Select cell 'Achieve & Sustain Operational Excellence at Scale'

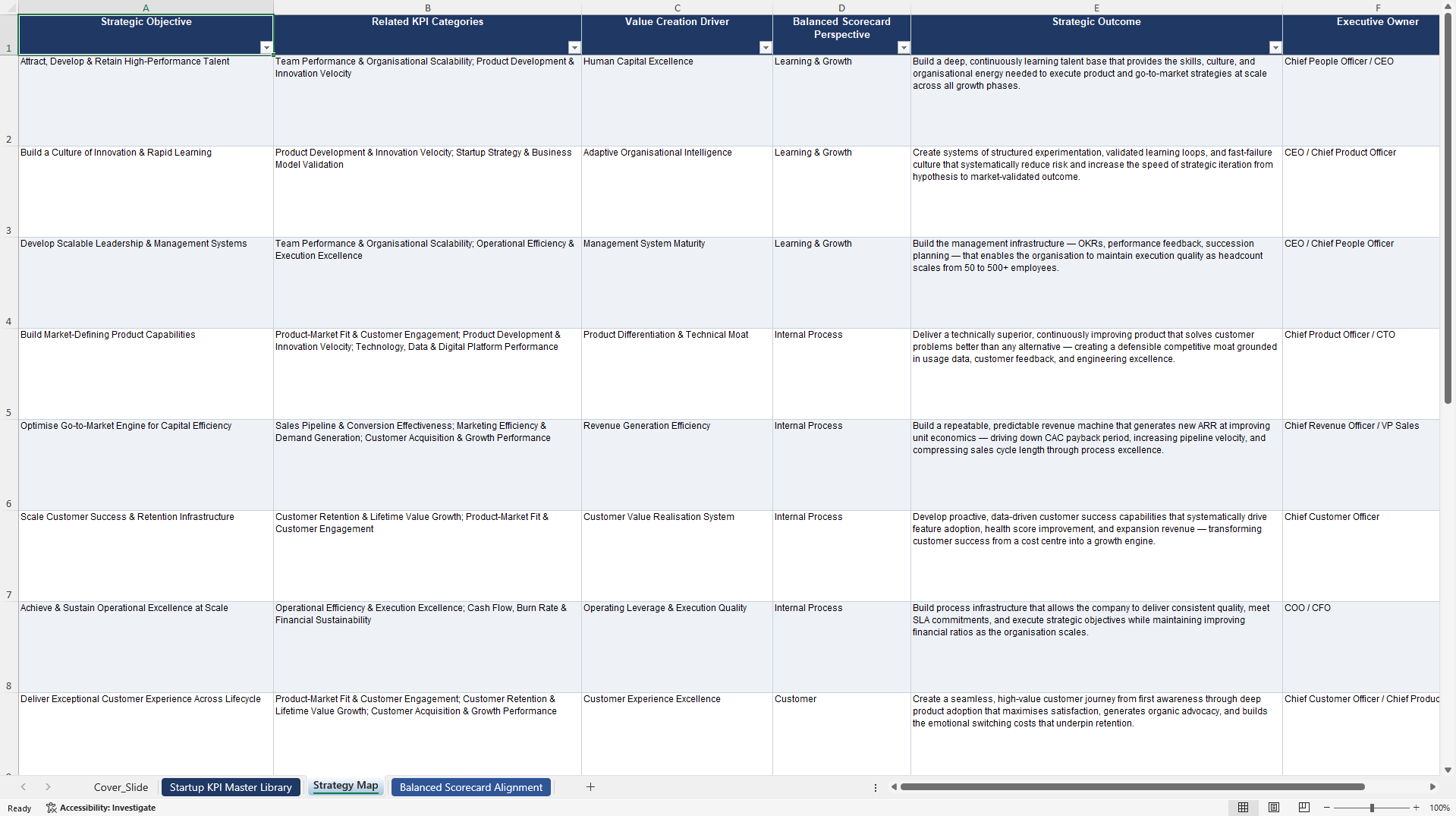coord(146,647)
